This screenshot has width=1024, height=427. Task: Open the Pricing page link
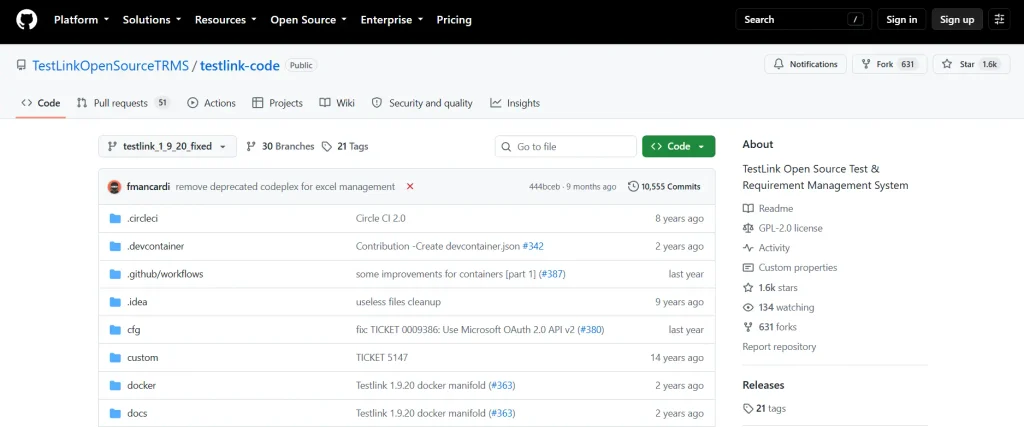[454, 20]
